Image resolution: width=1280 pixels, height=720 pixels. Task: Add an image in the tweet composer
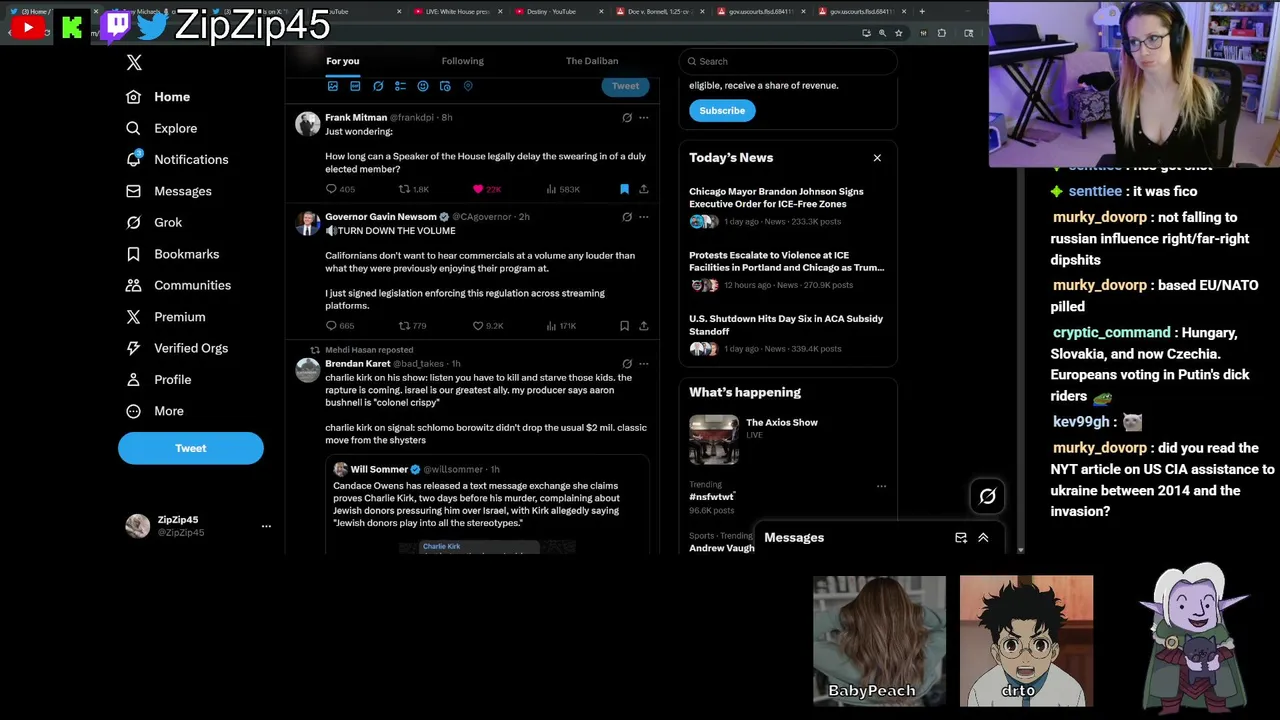pyautogui.click(x=333, y=86)
